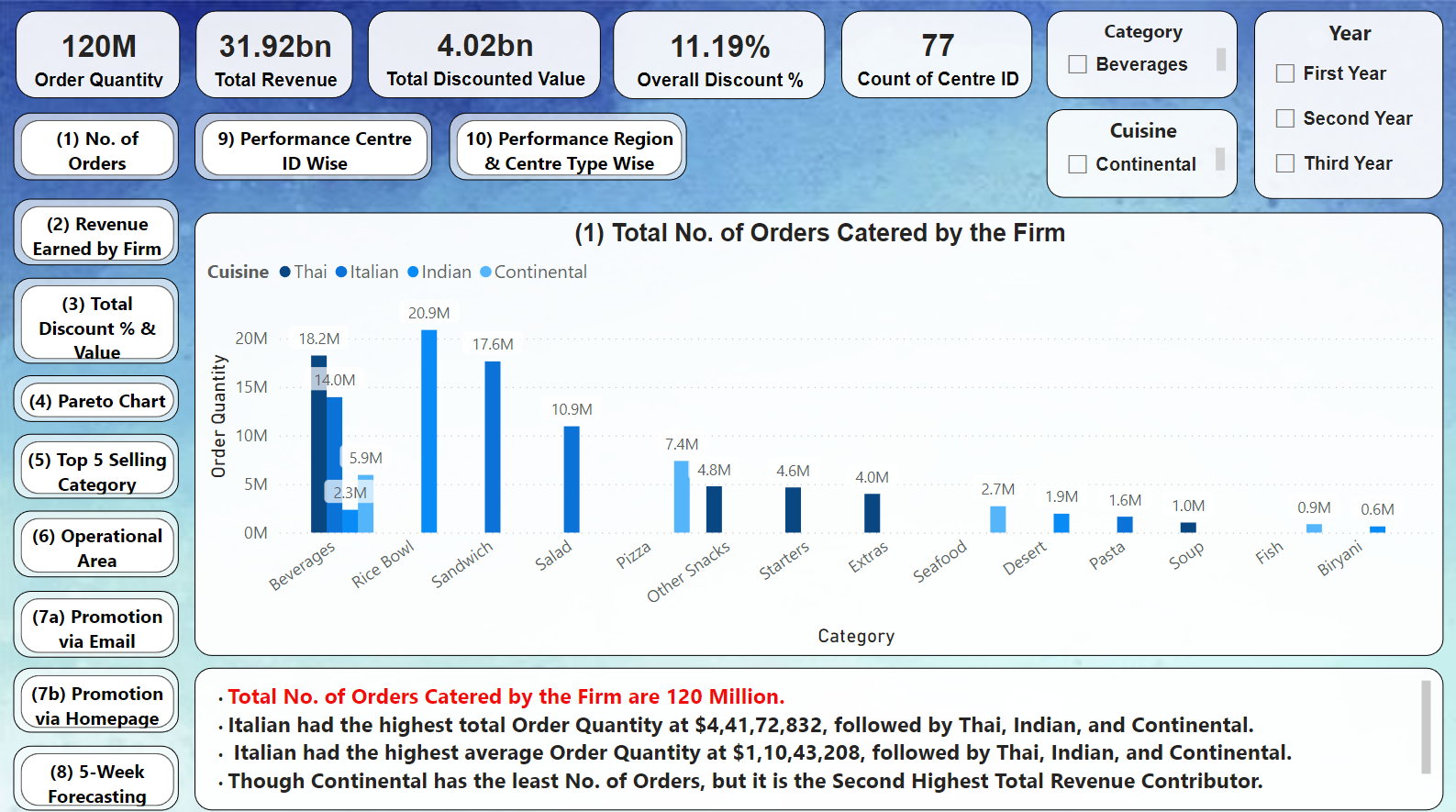The image size is (1456, 812).
Task: Open the (1) No. of Orders page
Action: (x=96, y=148)
